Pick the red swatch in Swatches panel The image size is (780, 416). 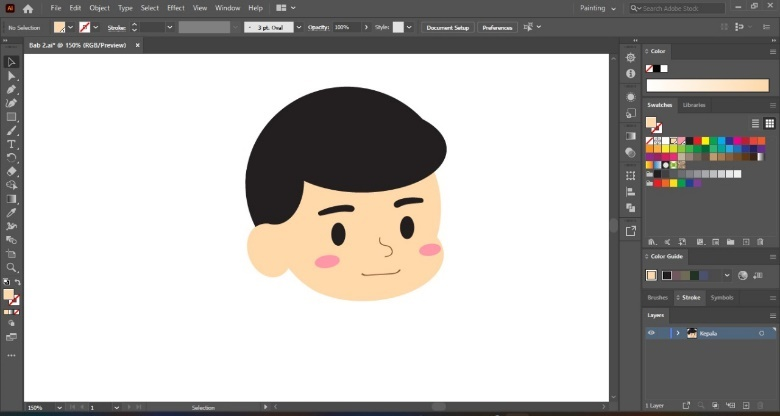click(x=697, y=141)
